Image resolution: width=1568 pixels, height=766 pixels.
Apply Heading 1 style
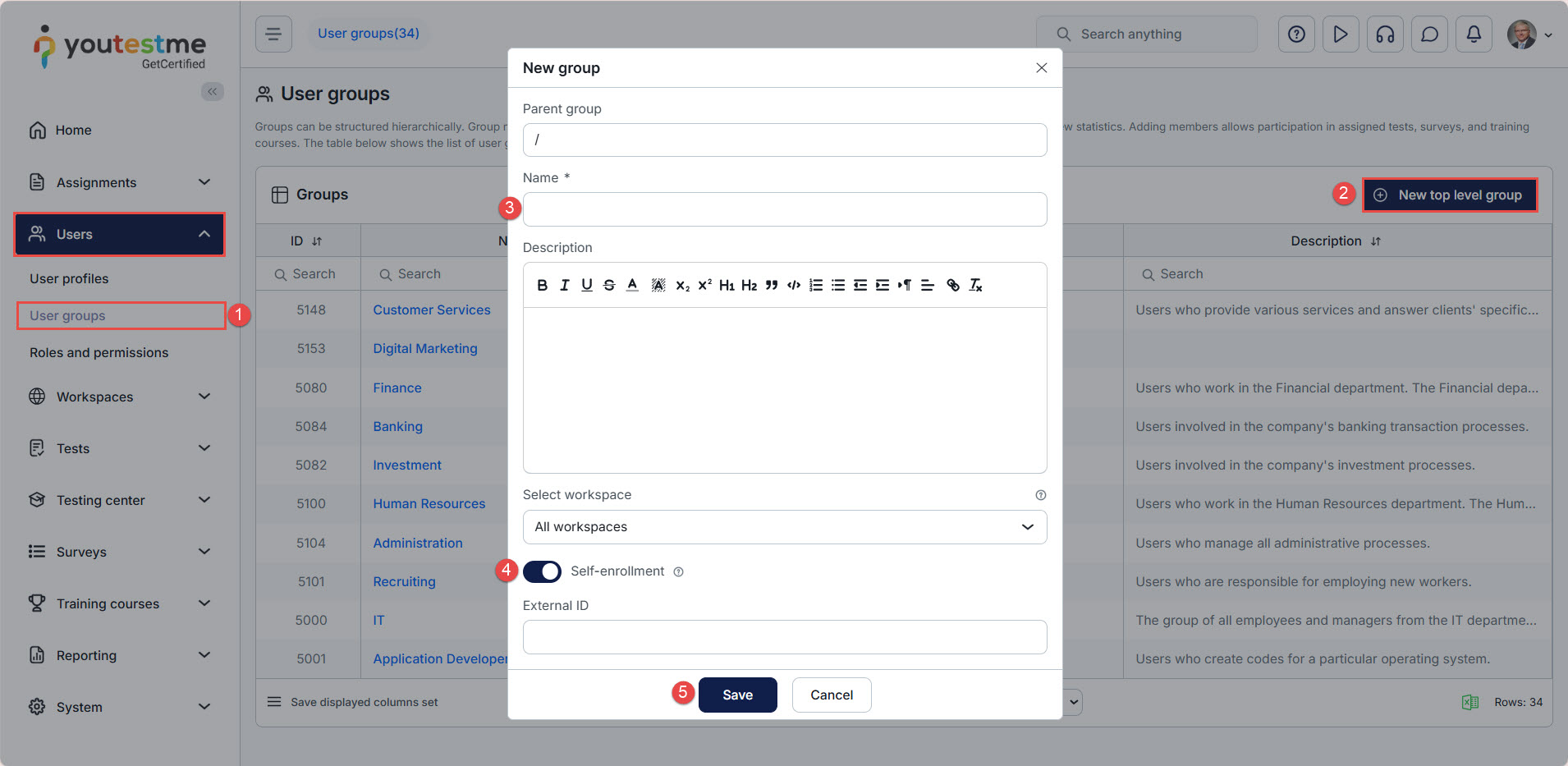[727, 285]
